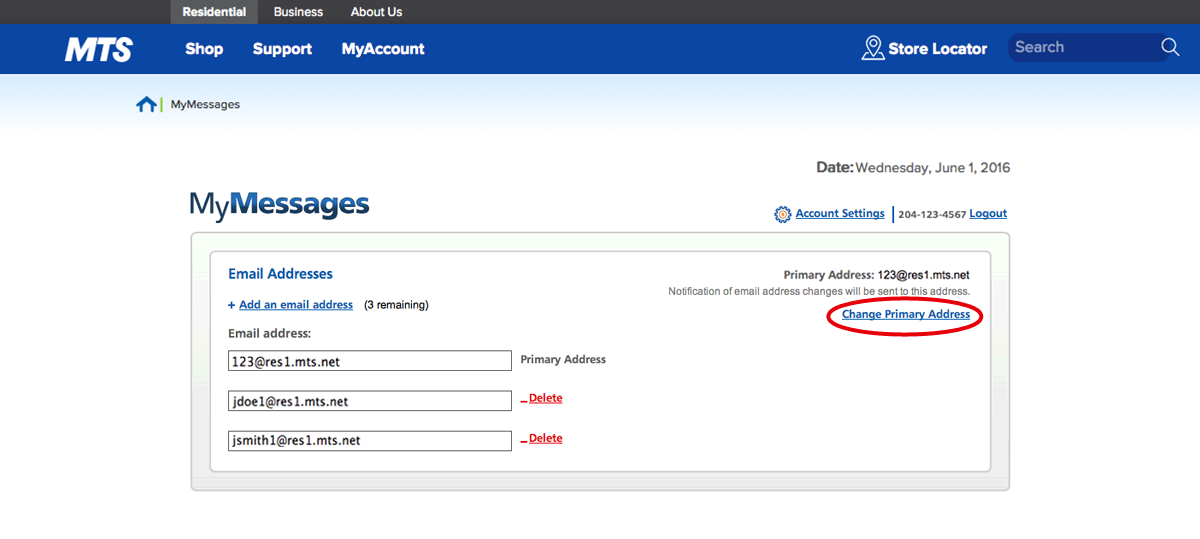Open the Residential tab

(x=214, y=12)
